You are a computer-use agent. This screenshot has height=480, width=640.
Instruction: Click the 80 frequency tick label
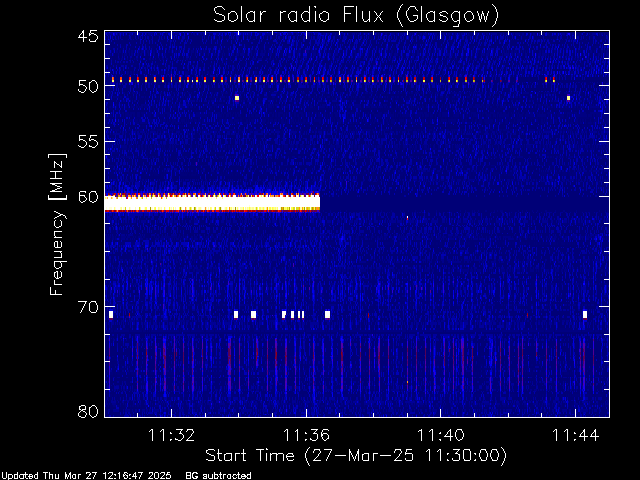coord(88,411)
